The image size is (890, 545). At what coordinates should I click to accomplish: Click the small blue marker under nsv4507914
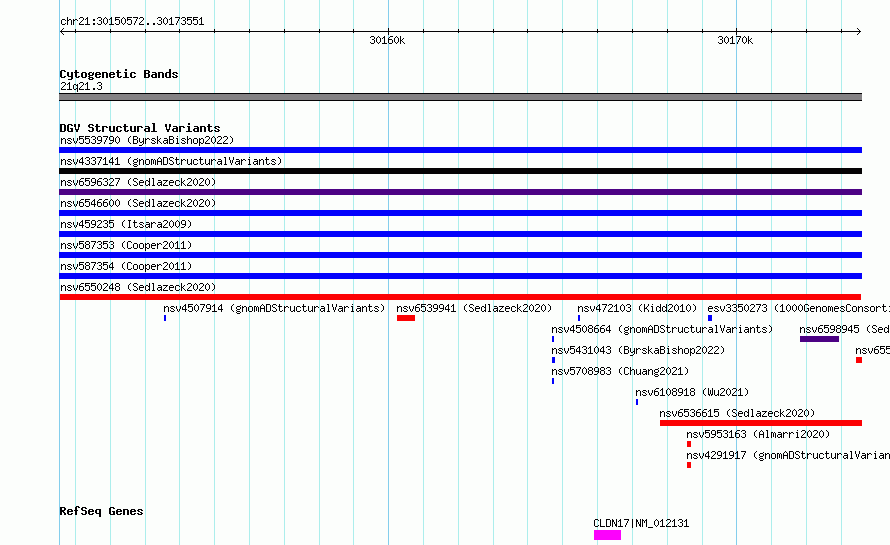(x=165, y=318)
